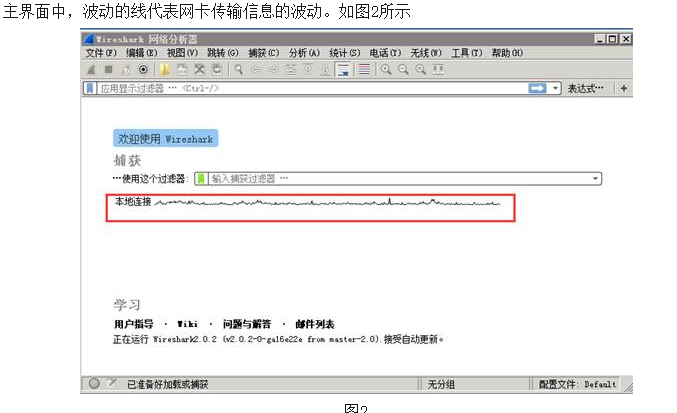Click green capture filter bookmark icon

click(201, 179)
